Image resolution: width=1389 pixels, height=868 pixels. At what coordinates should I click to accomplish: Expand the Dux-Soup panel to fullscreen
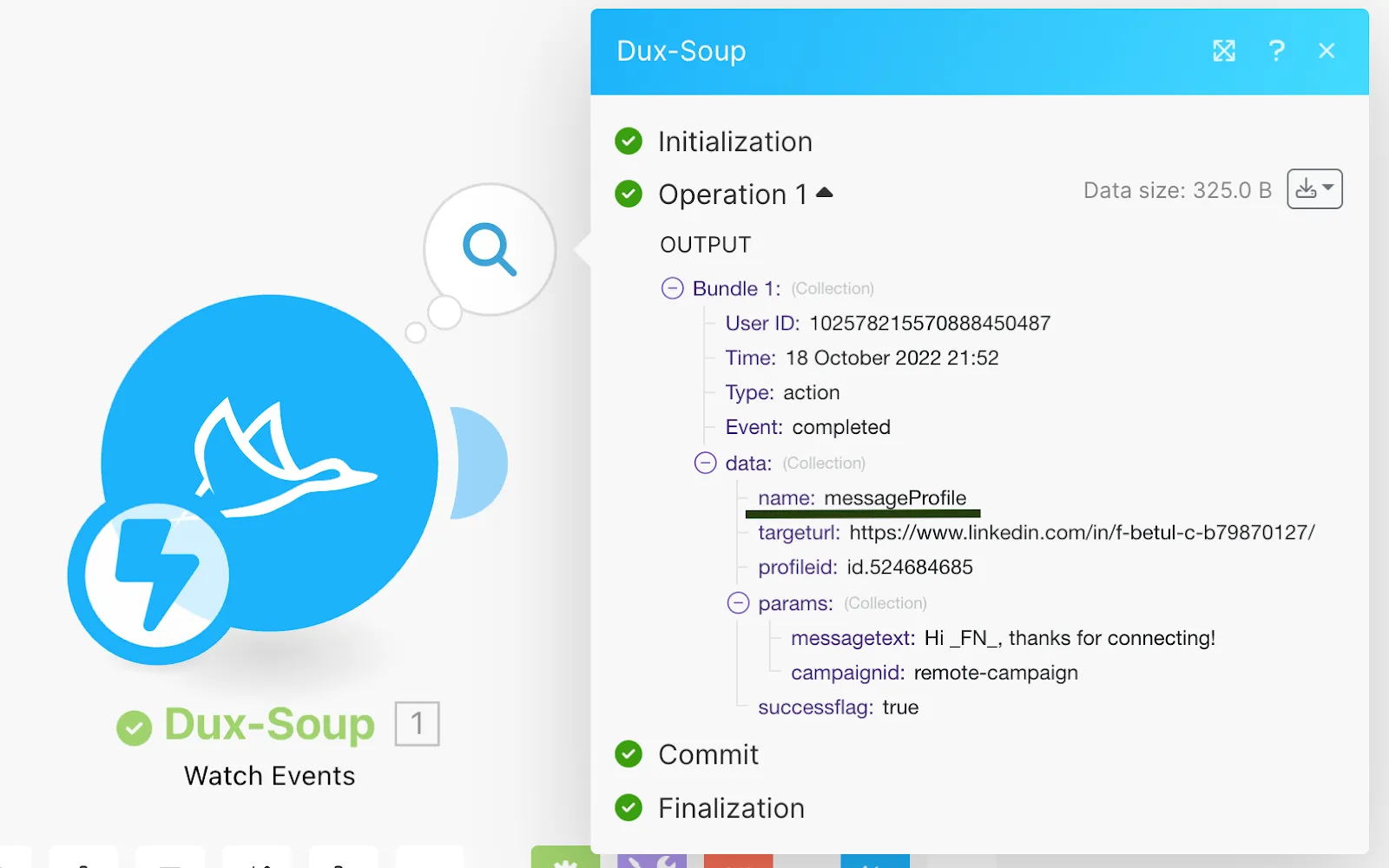[1224, 51]
